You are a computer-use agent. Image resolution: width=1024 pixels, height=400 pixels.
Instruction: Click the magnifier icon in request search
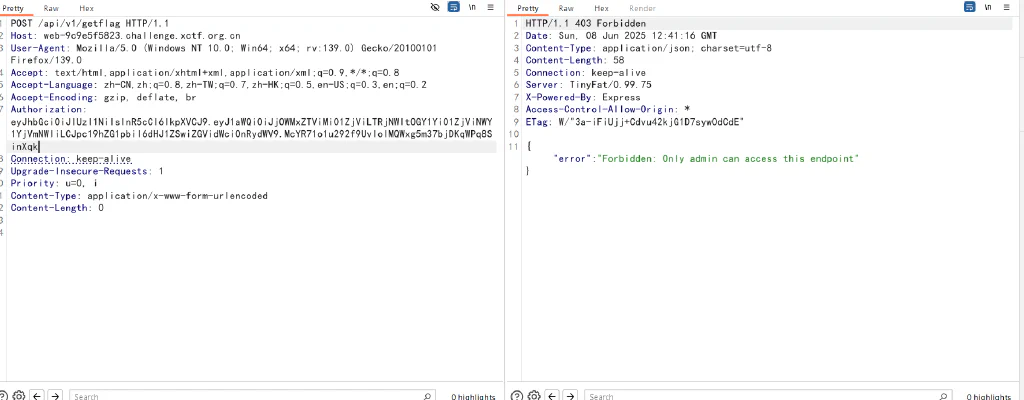[426, 395]
